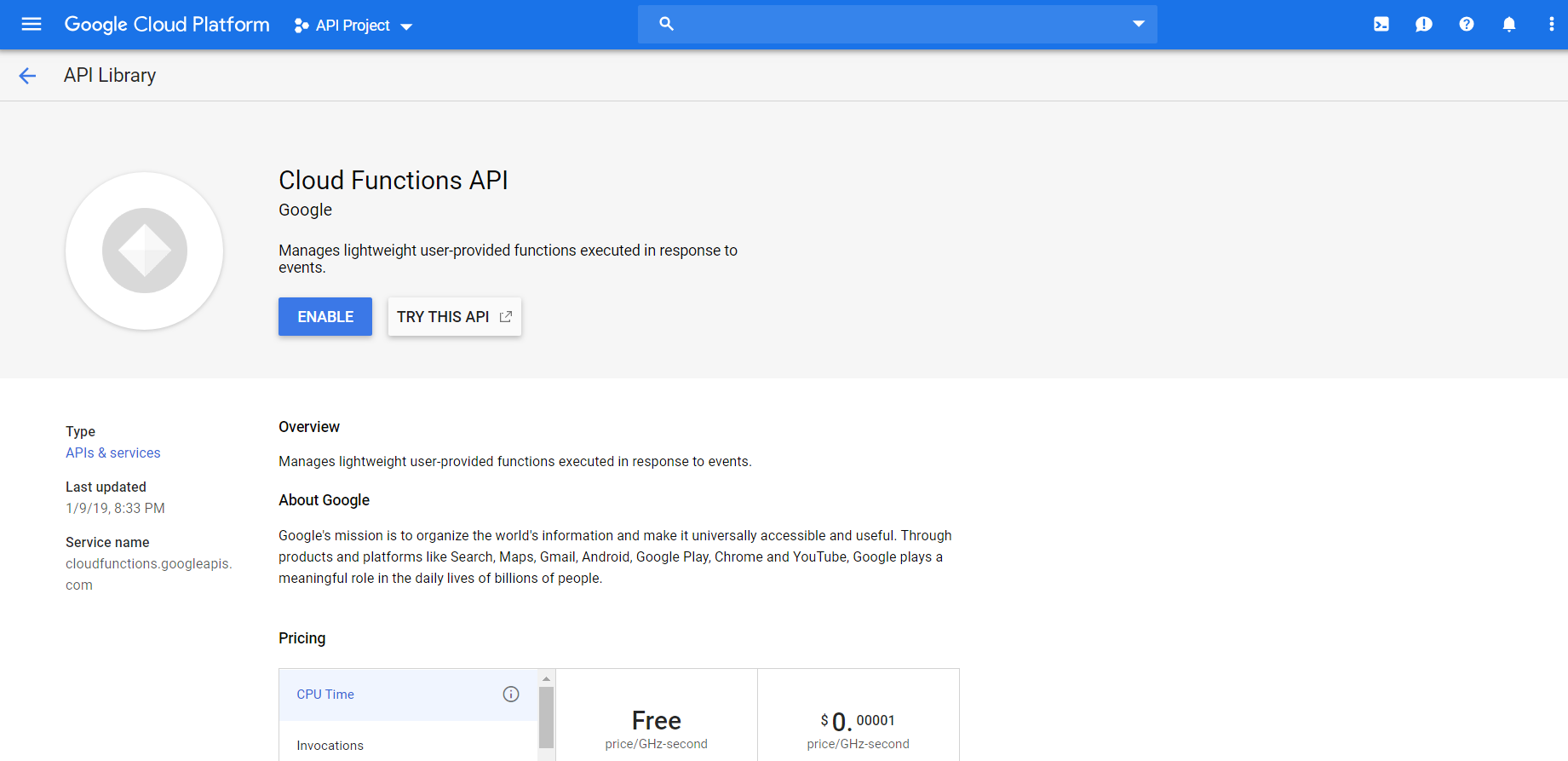This screenshot has height=761, width=1568.
Task: Click the 'Pricing' section heading
Action: [302, 638]
